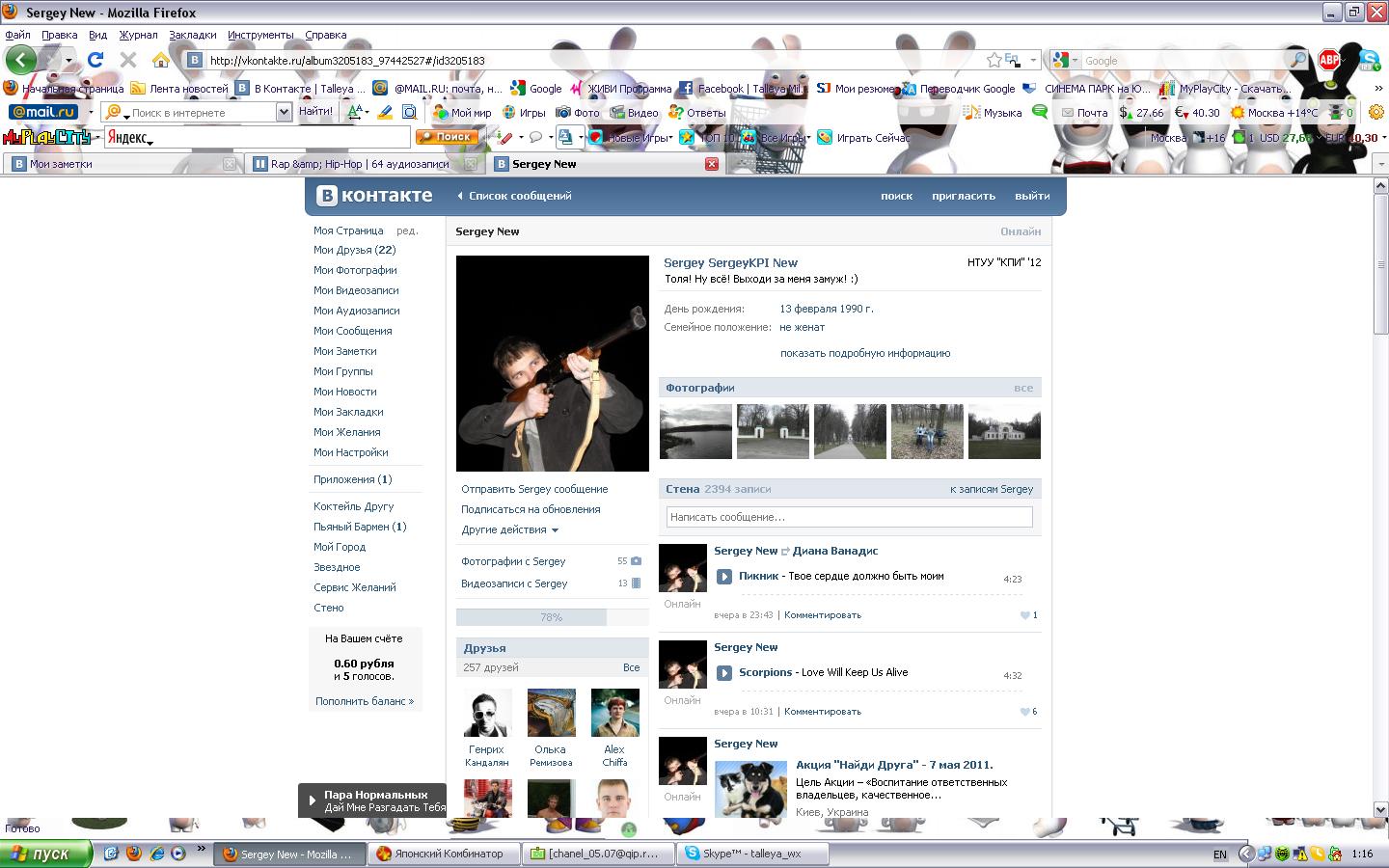
Task: Click the date 13 февраля 1990 г.
Action: 827,310
